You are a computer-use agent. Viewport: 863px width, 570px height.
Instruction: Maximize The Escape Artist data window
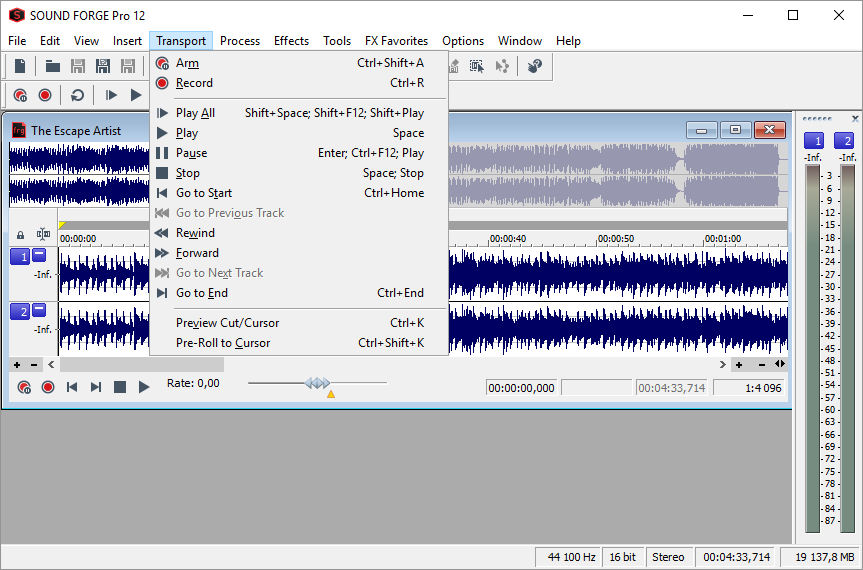pyautogui.click(x=735, y=130)
